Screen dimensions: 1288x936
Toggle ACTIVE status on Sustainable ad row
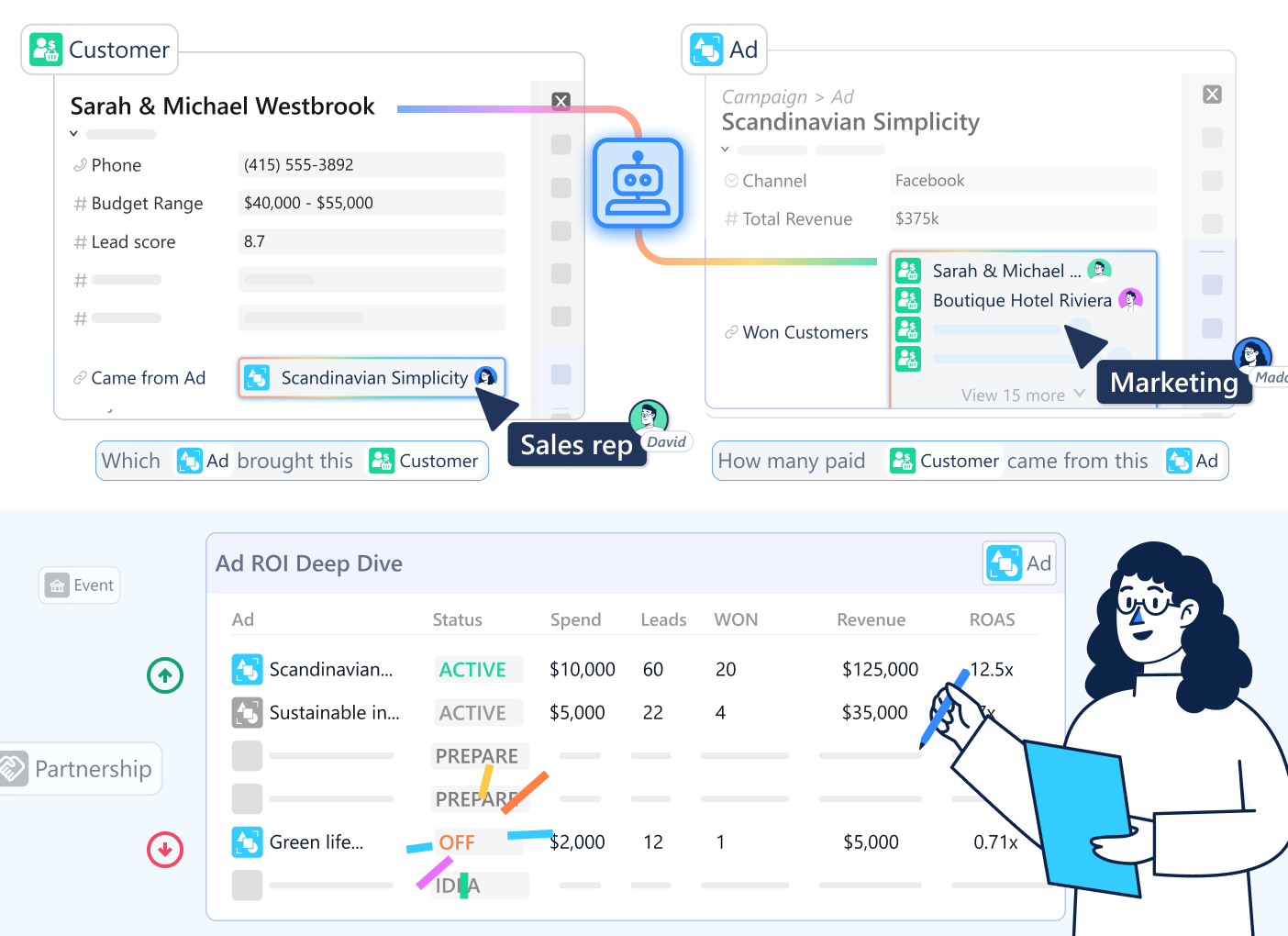pos(473,713)
